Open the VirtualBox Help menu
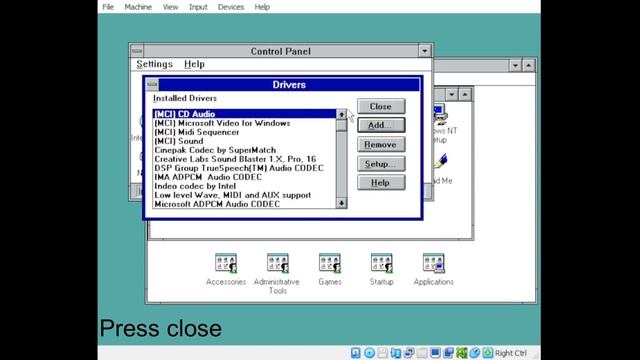640x360 pixels. click(262, 7)
